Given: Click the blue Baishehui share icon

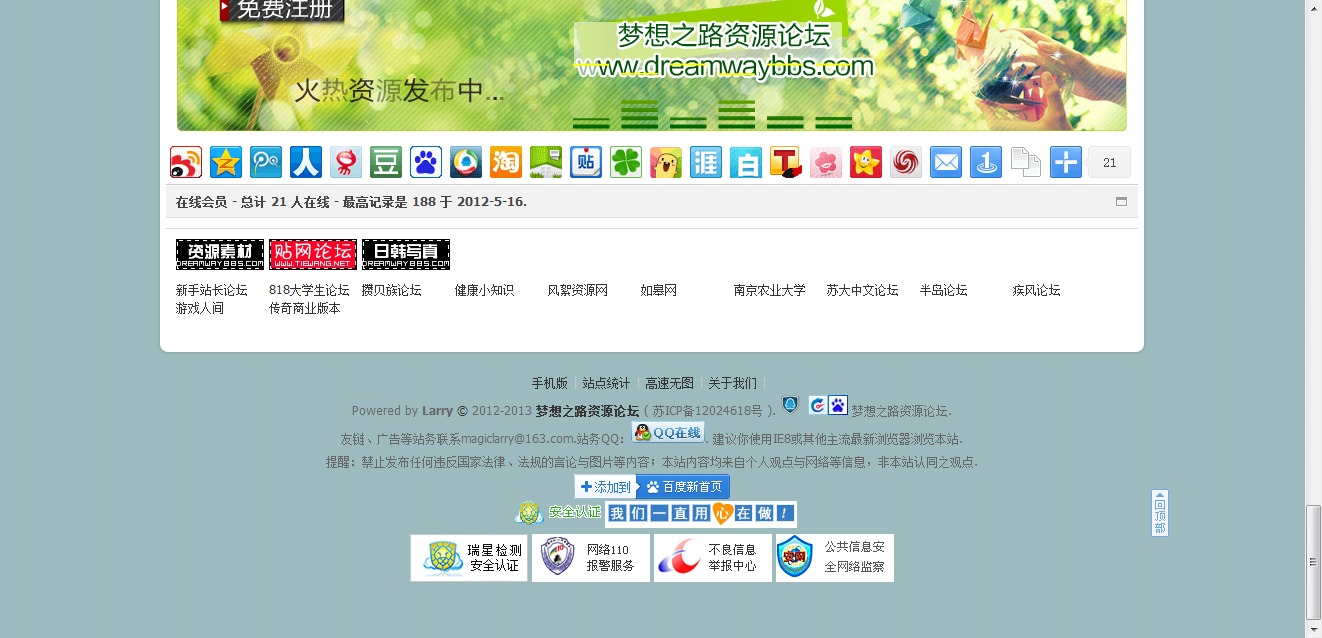Looking at the screenshot, I should 746,162.
